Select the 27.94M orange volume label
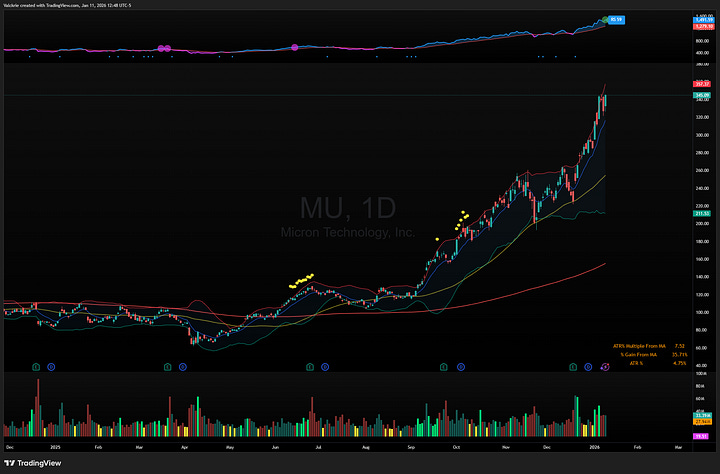The image size is (720, 474). click(702, 421)
